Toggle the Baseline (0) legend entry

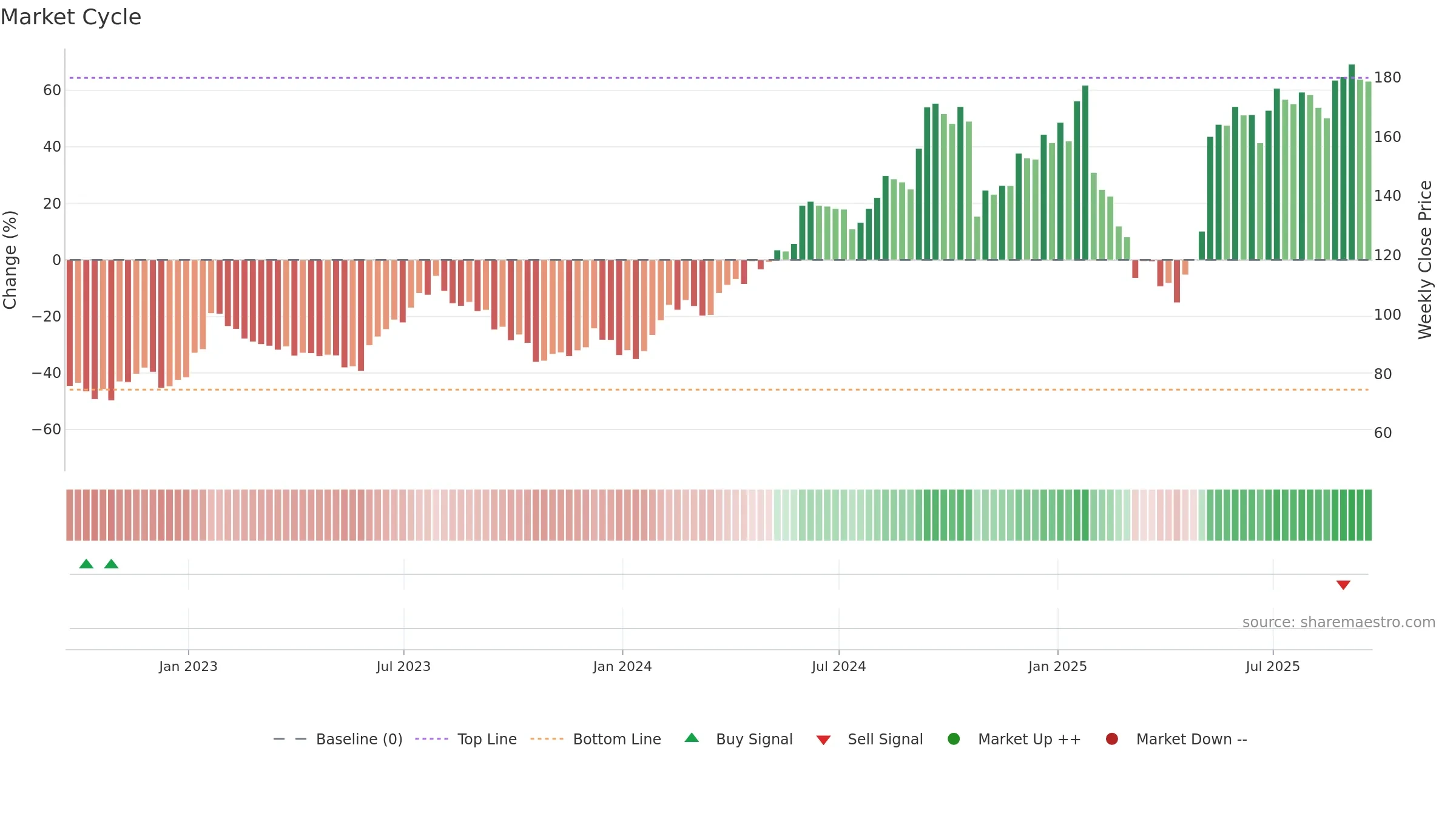tap(338, 739)
